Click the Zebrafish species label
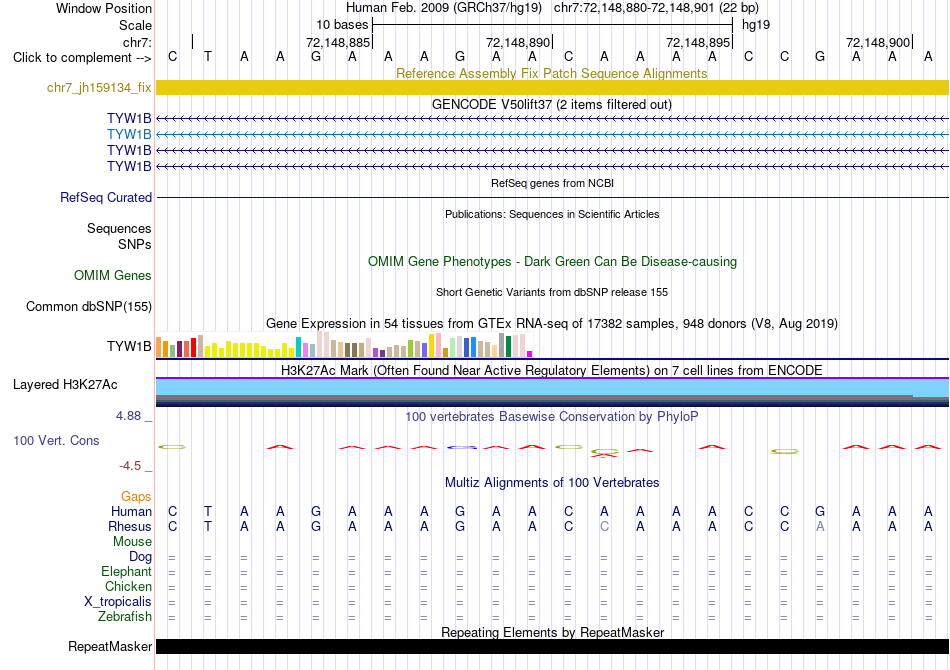Screen dimensions: 950x670 tap(125, 616)
